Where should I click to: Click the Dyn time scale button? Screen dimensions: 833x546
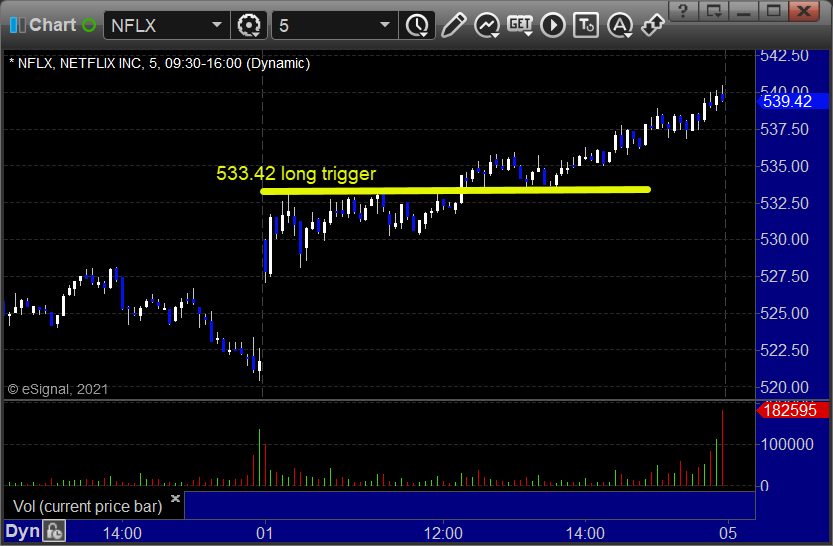(22, 532)
